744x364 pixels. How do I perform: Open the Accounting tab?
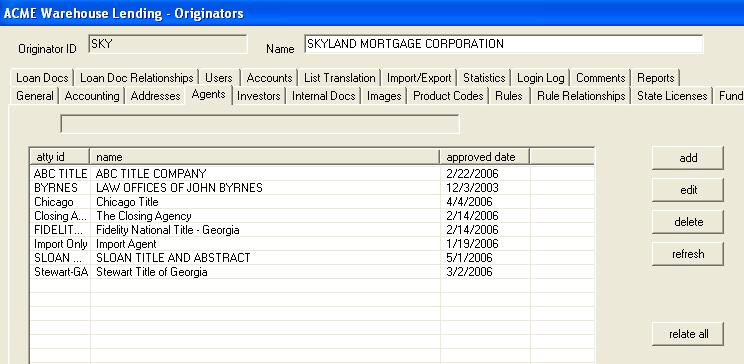click(x=92, y=96)
